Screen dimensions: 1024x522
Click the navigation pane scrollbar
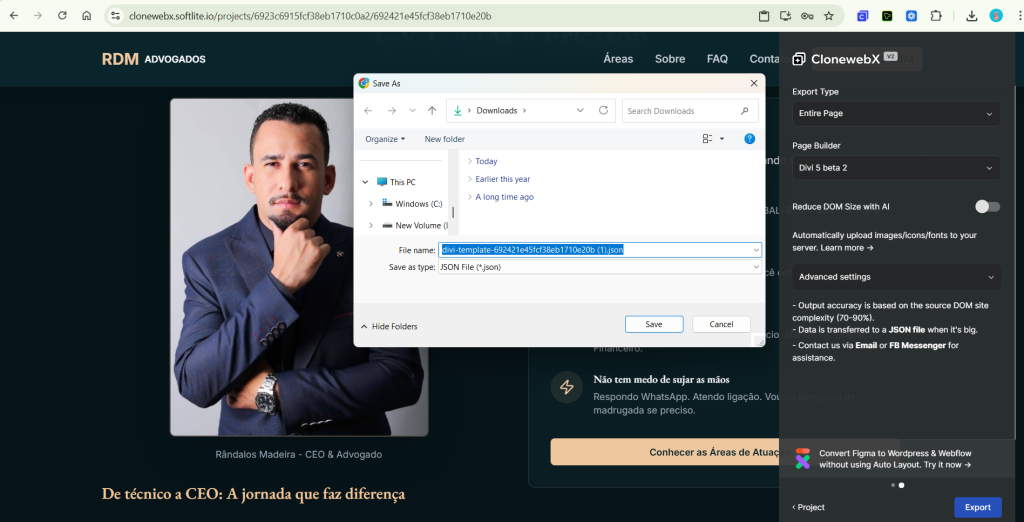point(453,212)
